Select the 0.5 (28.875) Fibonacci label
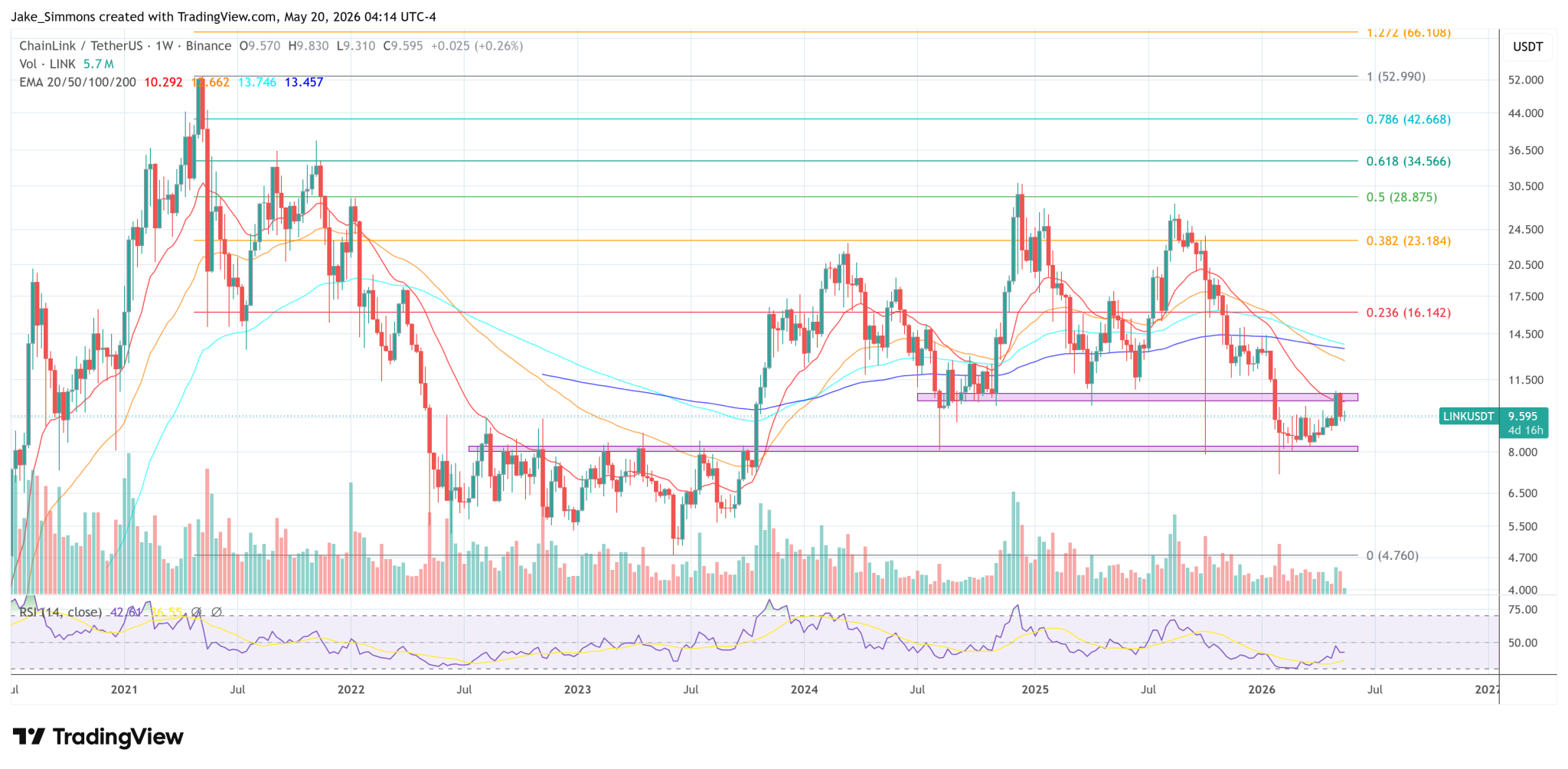 (x=1402, y=197)
